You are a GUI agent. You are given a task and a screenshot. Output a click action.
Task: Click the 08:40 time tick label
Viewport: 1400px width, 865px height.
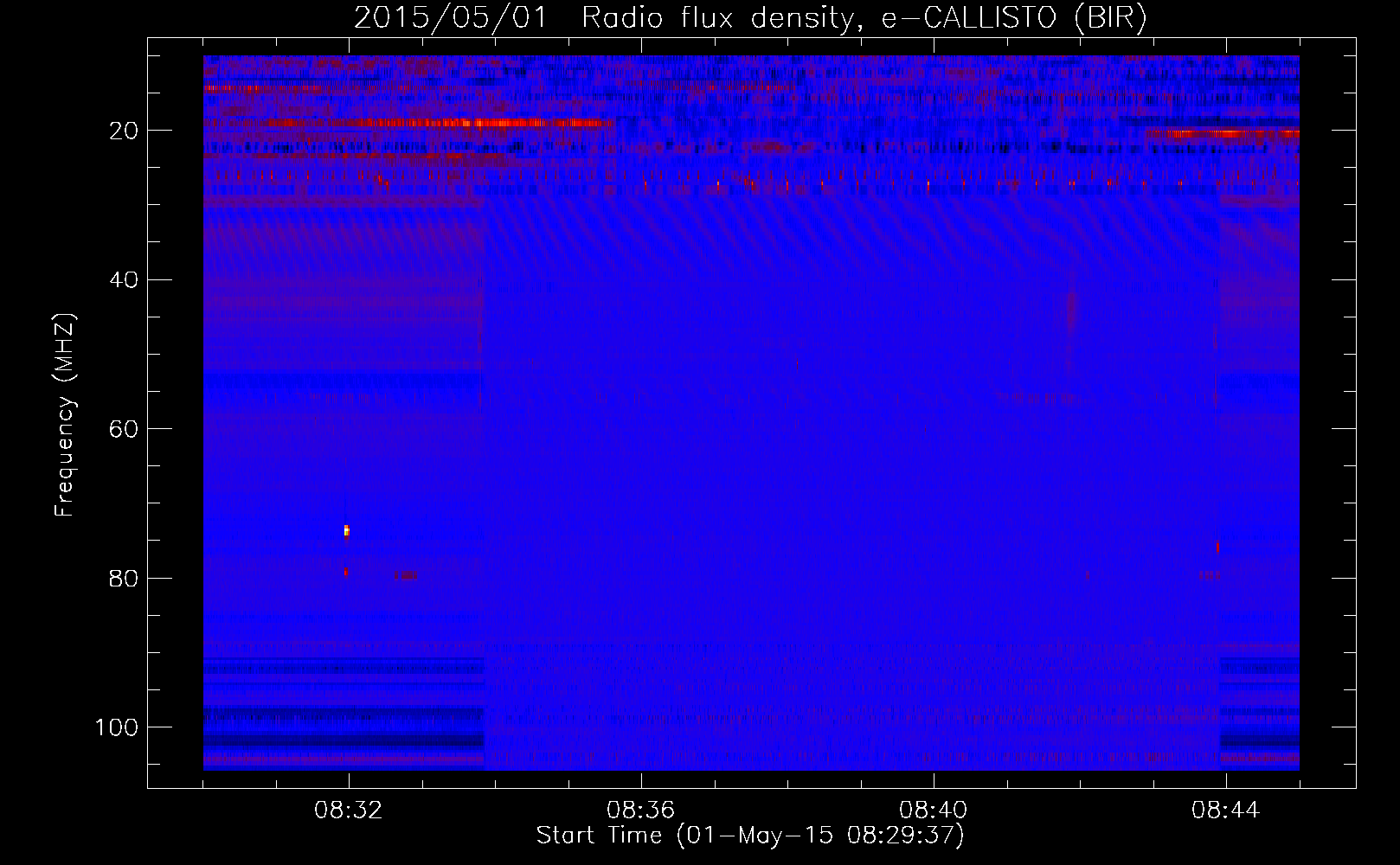pyautogui.click(x=934, y=811)
